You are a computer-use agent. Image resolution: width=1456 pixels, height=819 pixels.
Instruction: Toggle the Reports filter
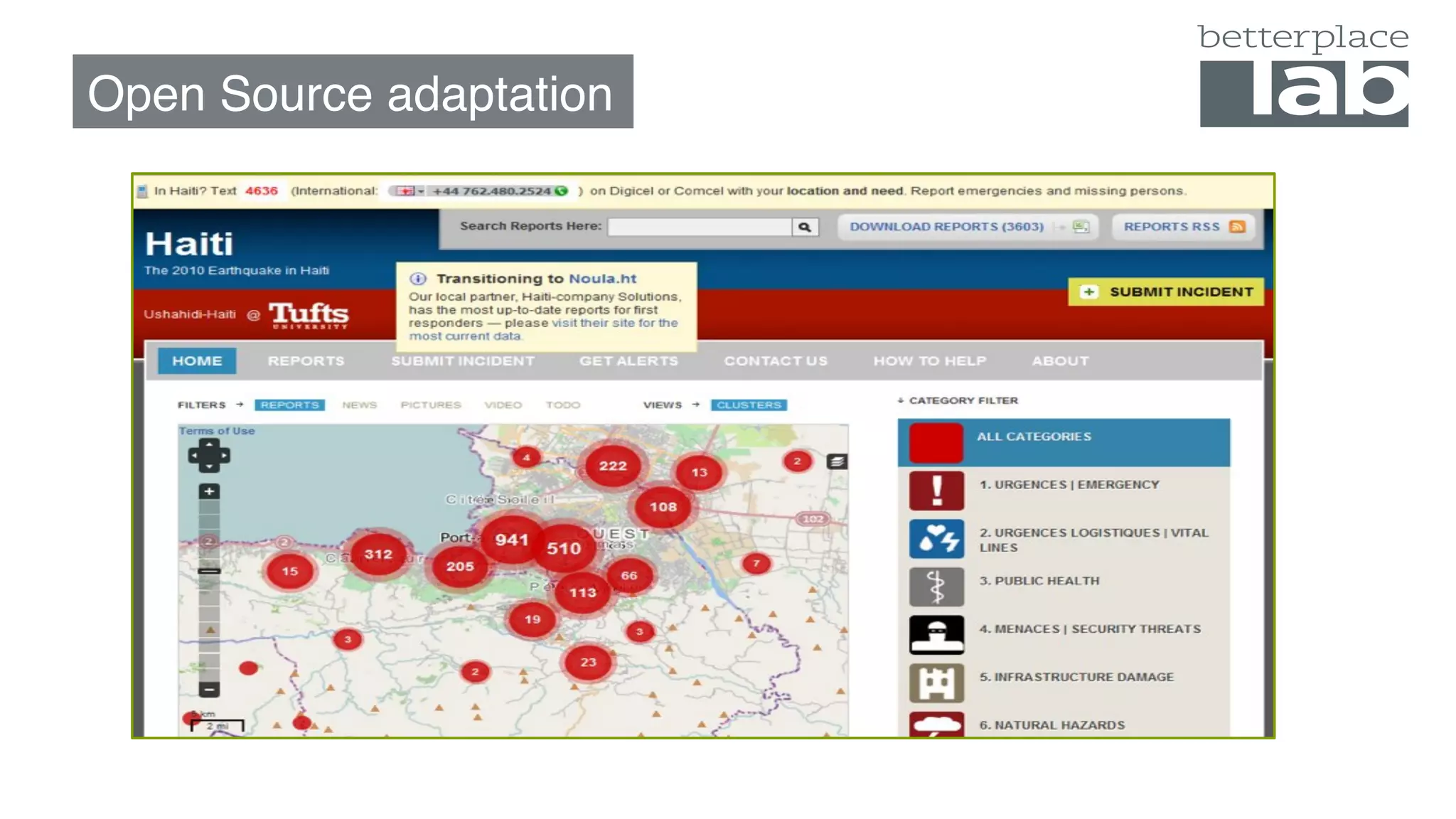click(289, 405)
